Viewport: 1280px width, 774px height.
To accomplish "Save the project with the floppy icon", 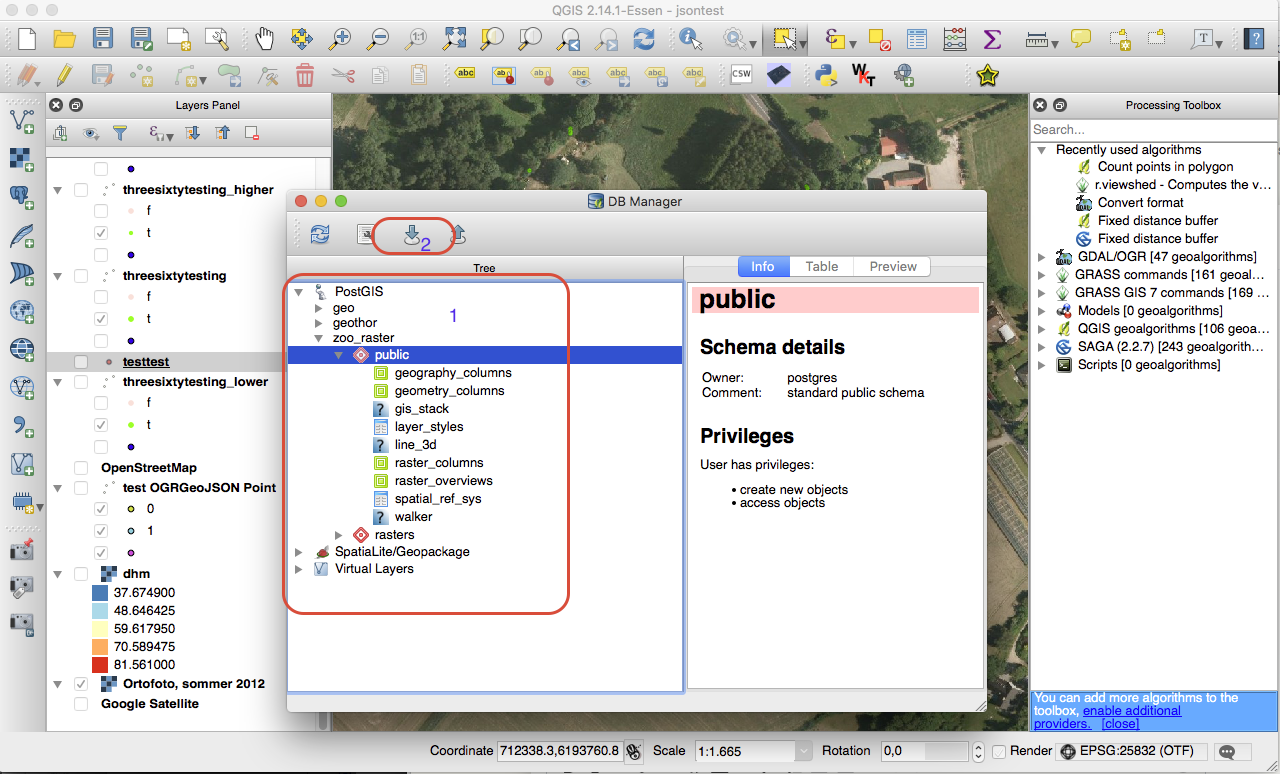I will pyautogui.click(x=102, y=39).
